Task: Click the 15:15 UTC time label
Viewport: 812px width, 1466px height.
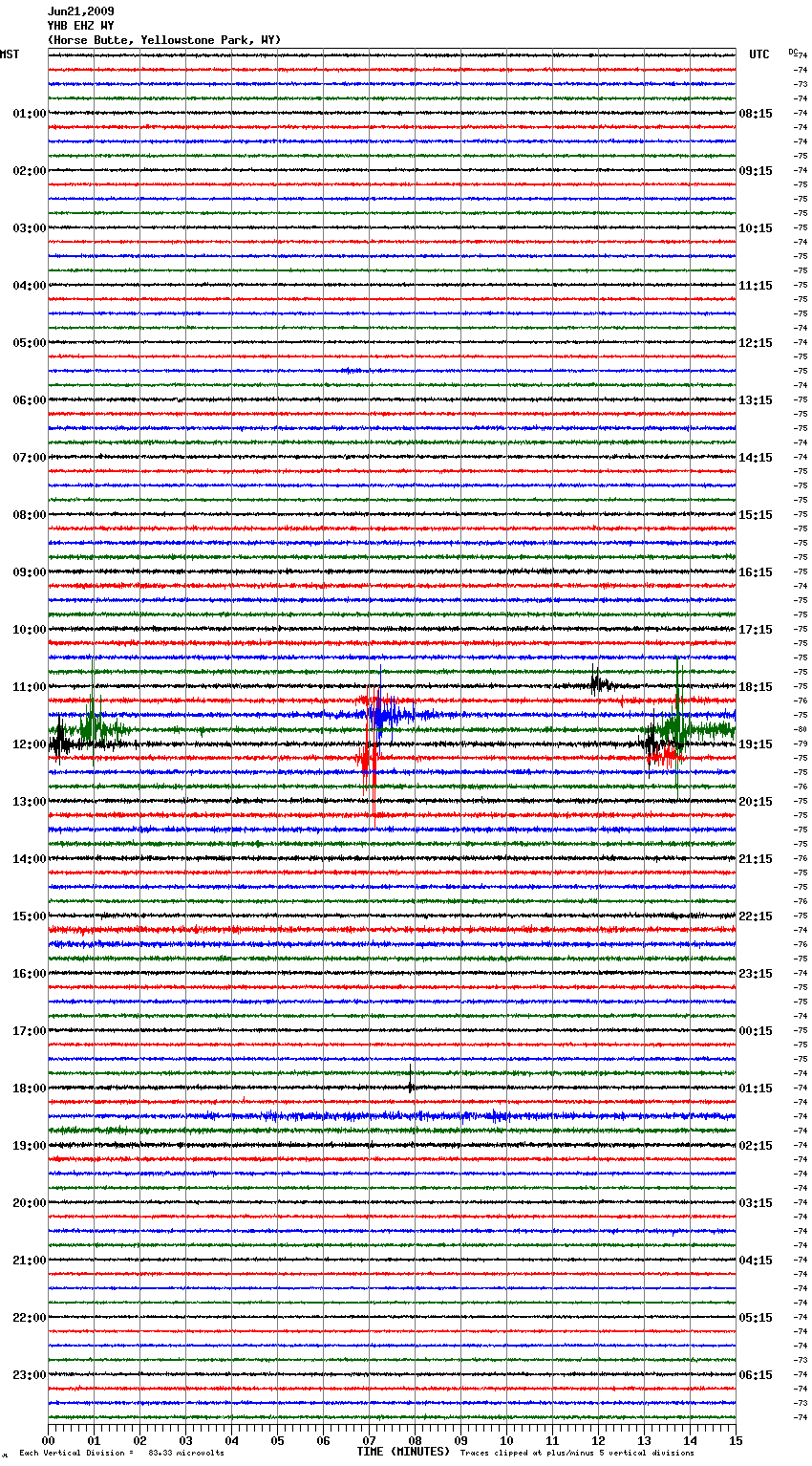Action: [x=756, y=515]
